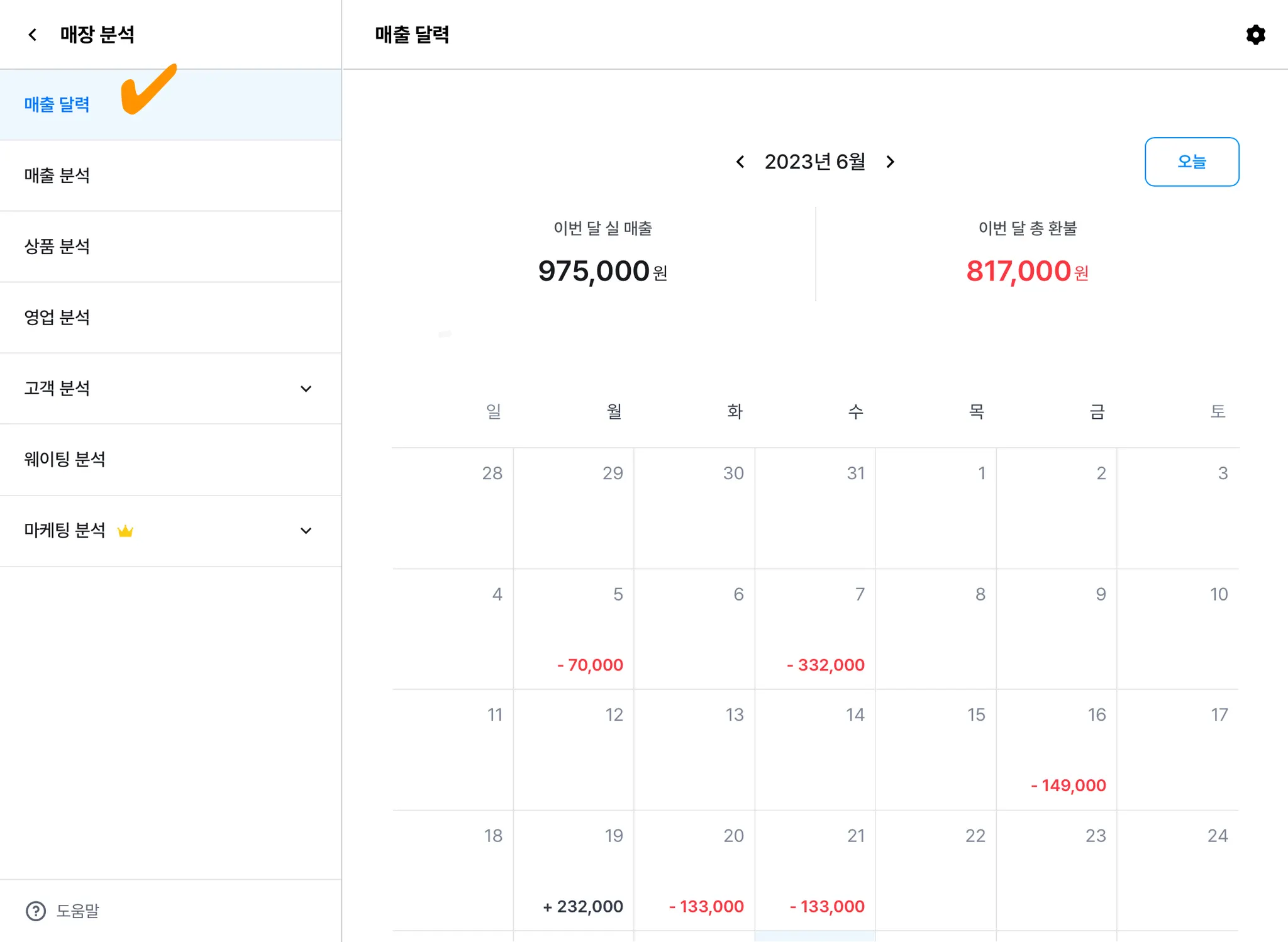The width and height of the screenshot is (1288, 942).
Task: Open the 영업 분석 menu item
Action: point(57,318)
